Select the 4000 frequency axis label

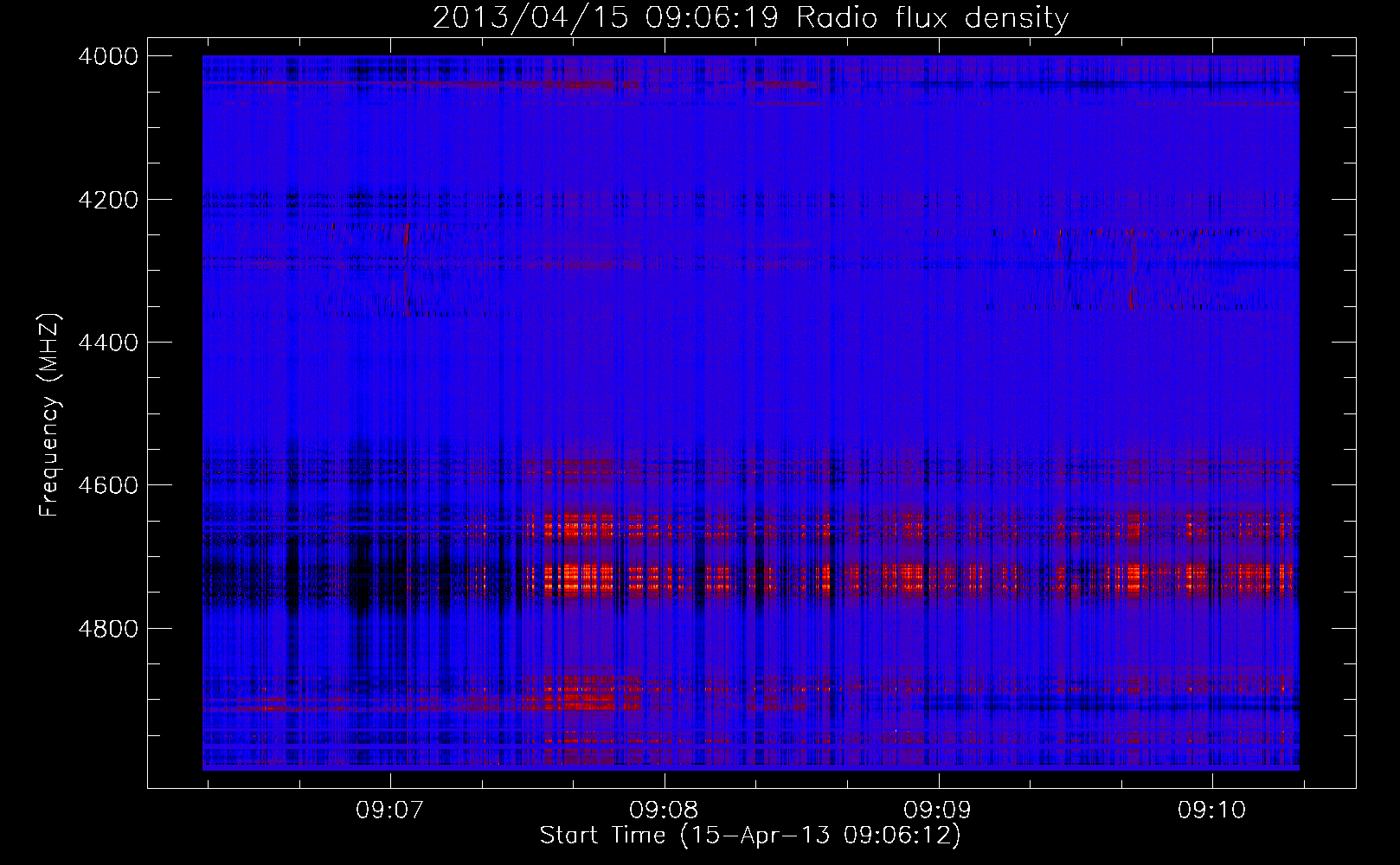point(108,56)
